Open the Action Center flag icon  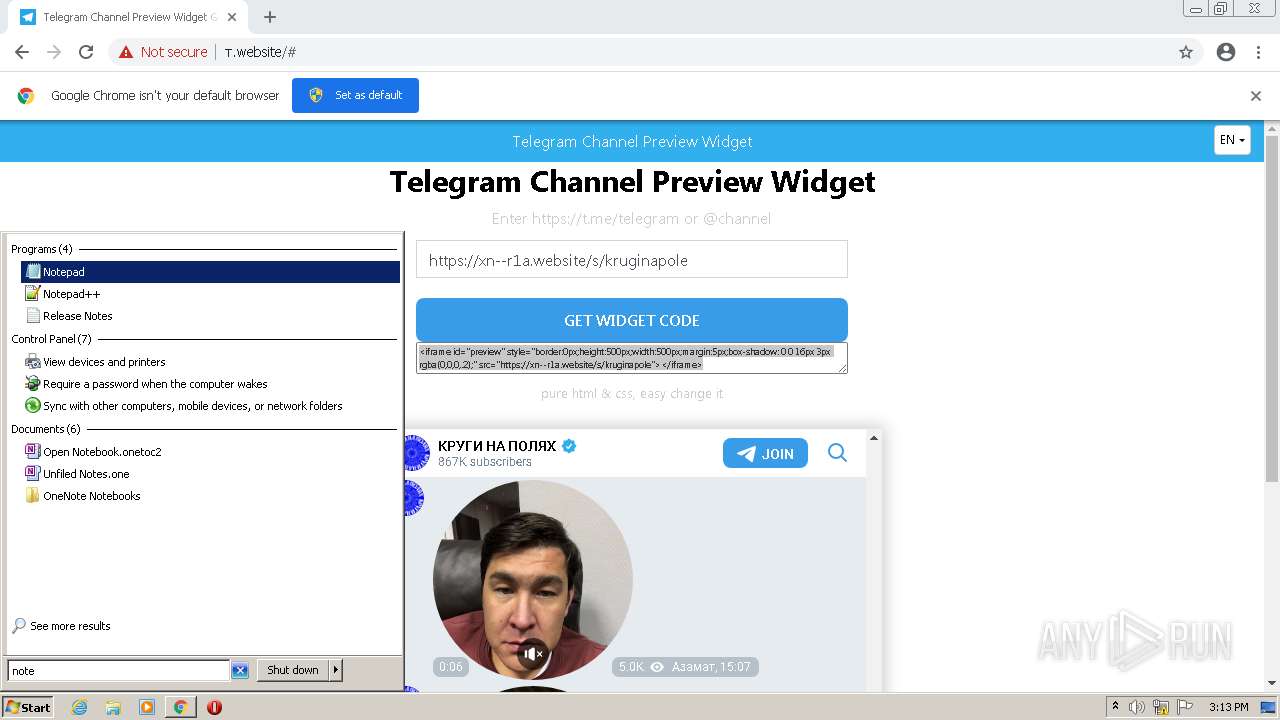click(x=1185, y=707)
